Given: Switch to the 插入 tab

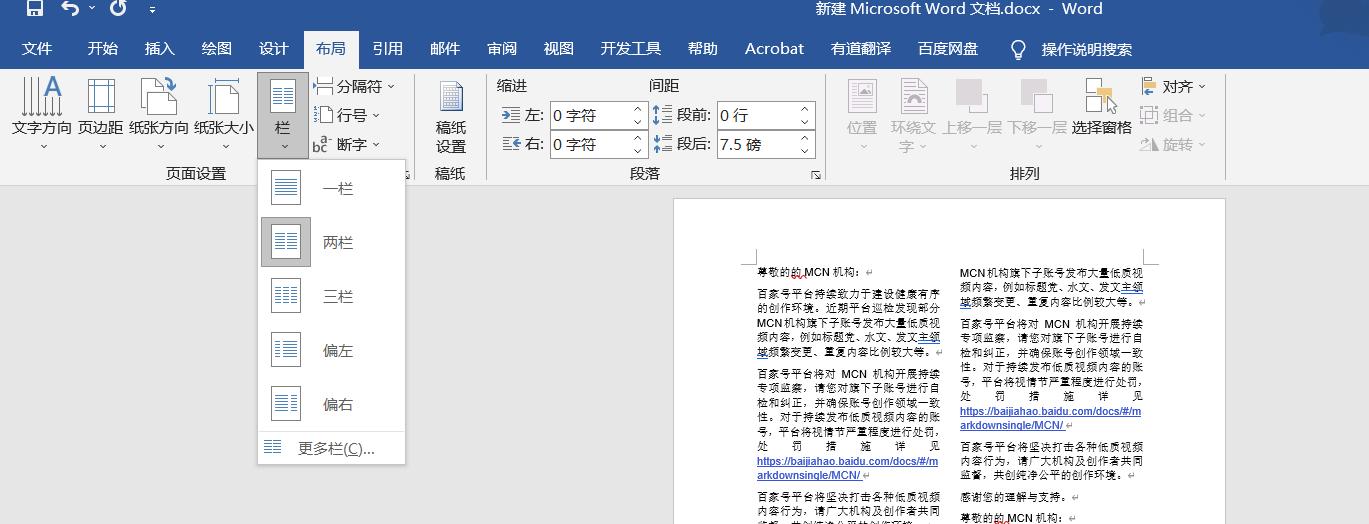Looking at the screenshot, I should click(159, 49).
